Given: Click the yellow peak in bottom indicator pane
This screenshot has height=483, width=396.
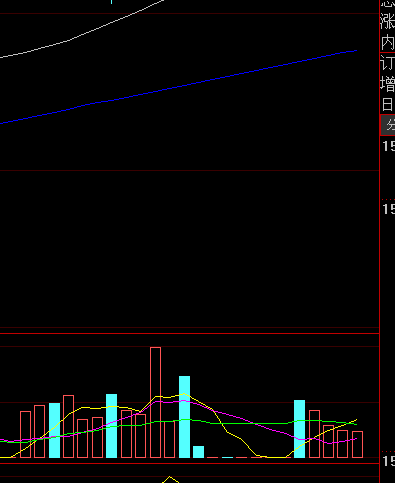Looking at the screenshot, I should tap(170, 479).
